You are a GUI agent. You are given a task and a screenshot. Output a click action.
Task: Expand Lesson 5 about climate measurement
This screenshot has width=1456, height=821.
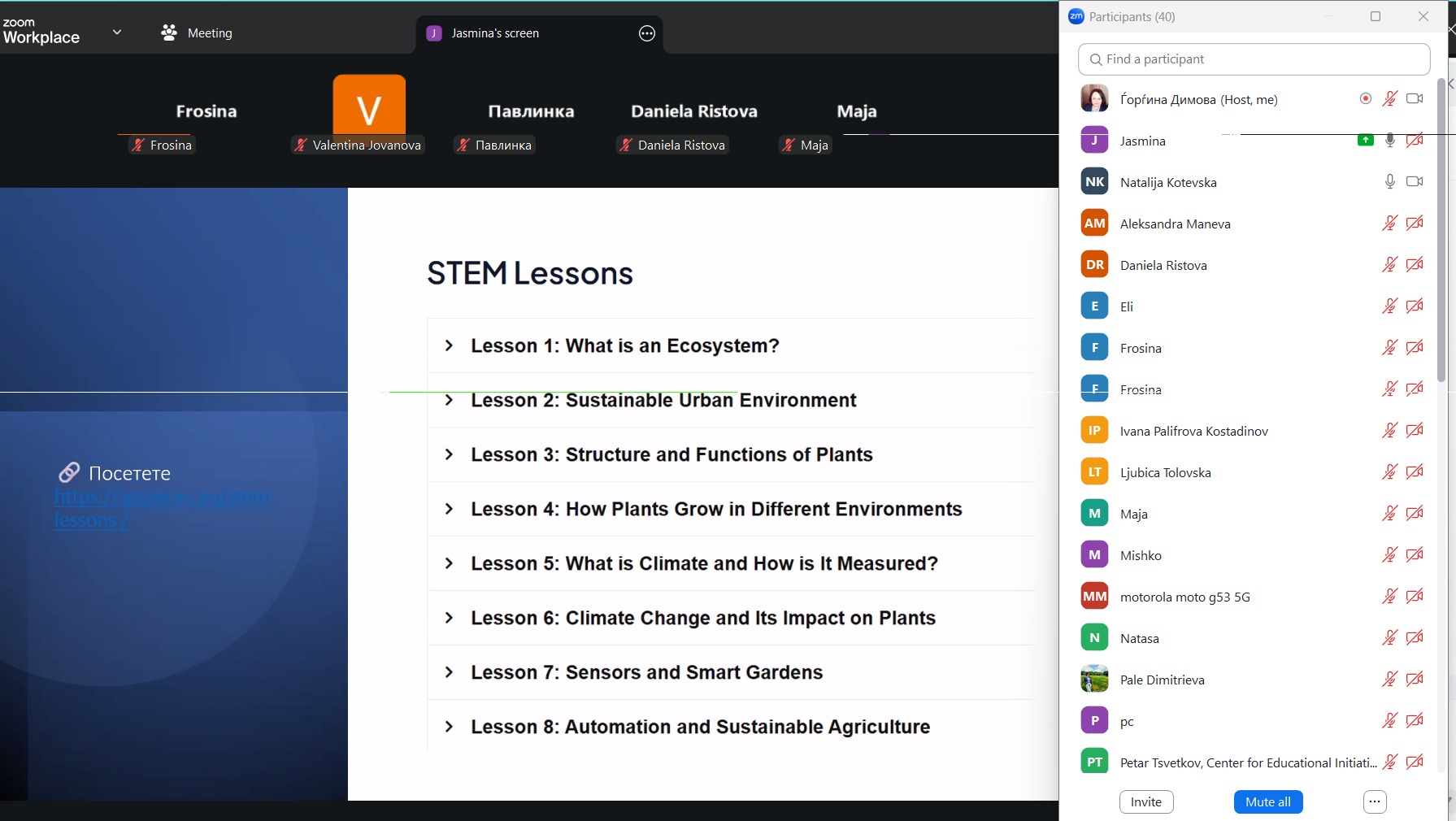pos(449,564)
